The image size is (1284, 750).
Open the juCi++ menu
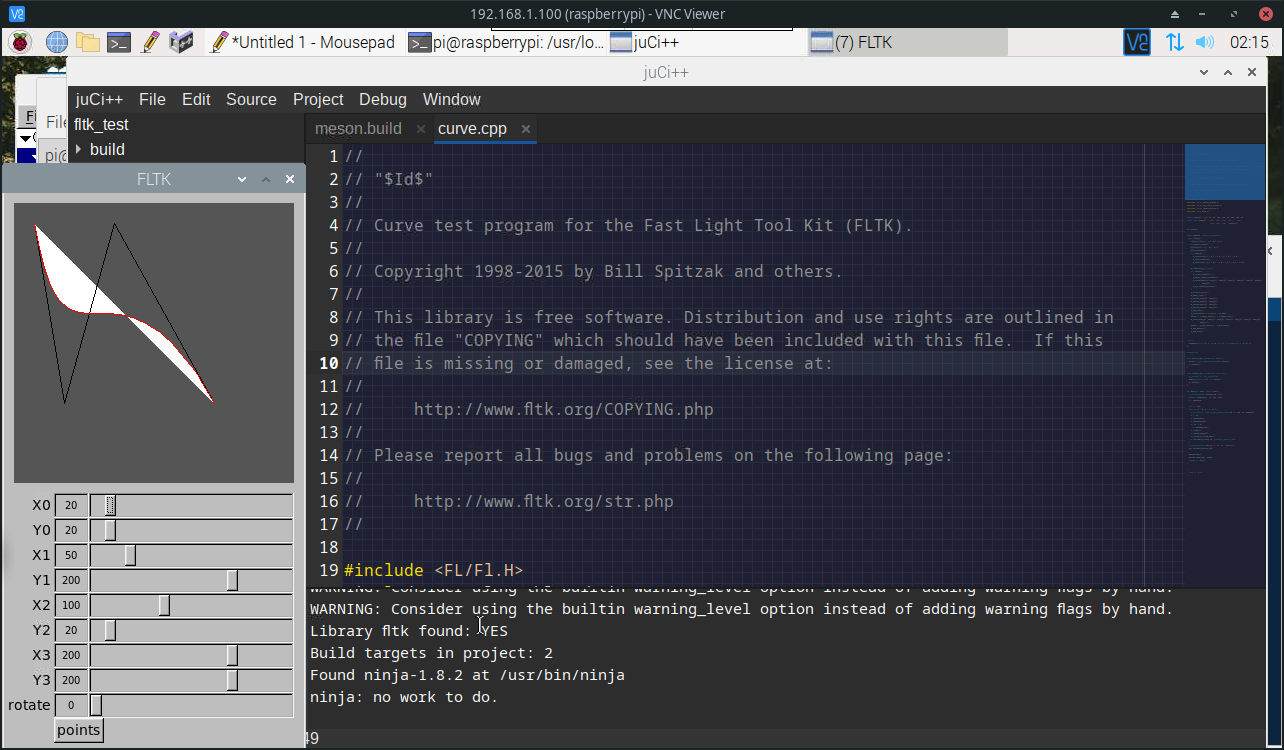(99, 99)
